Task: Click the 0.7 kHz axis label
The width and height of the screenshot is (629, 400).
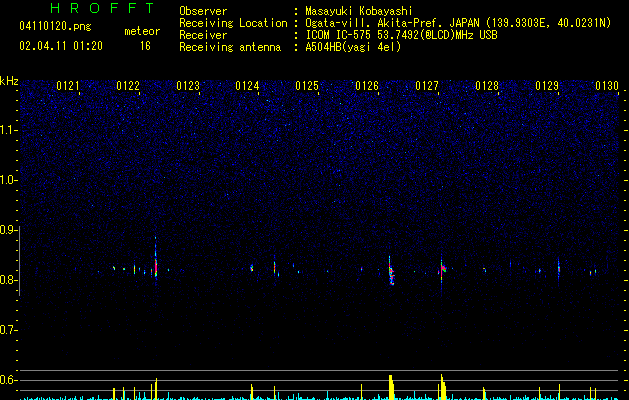Action: pos(8,330)
